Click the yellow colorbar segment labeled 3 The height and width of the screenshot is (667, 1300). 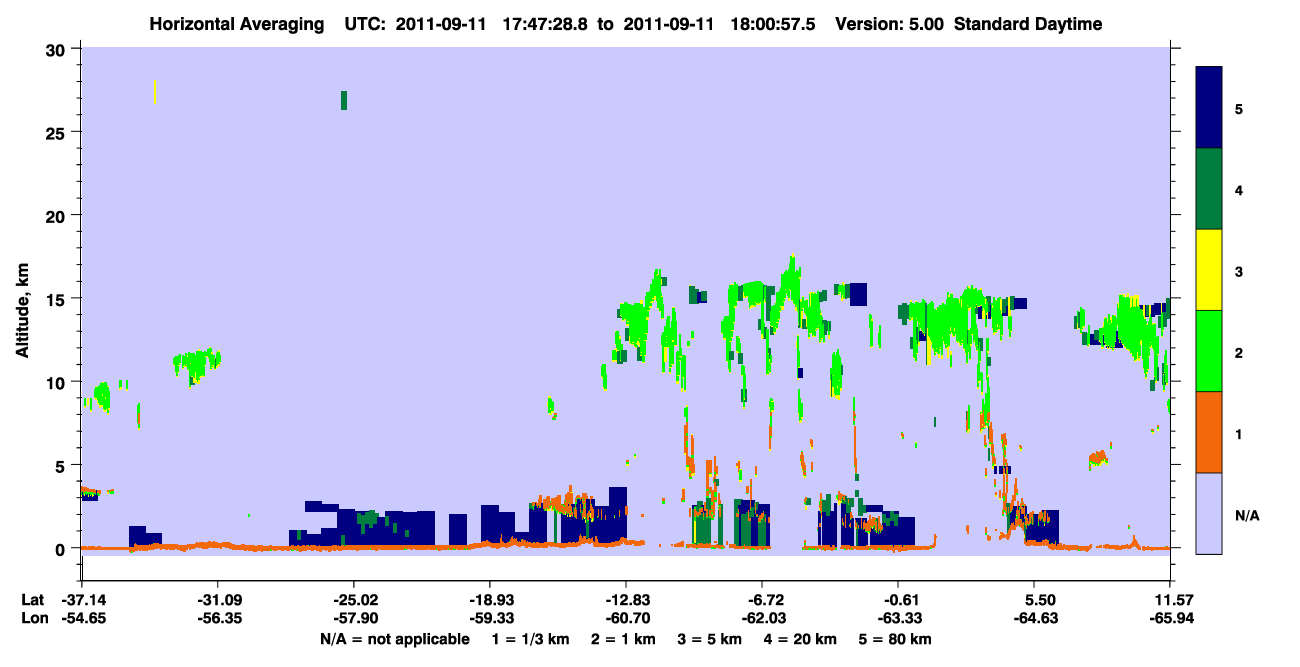[1209, 270]
